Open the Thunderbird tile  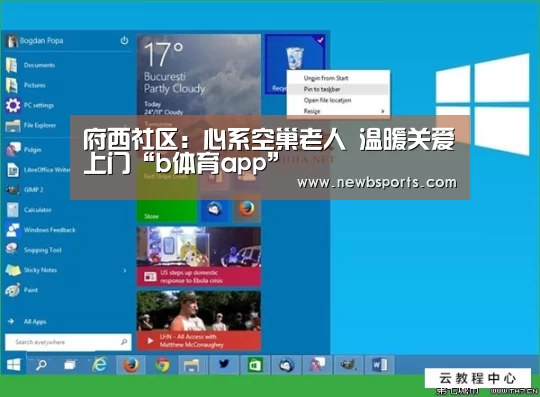coord(214,210)
